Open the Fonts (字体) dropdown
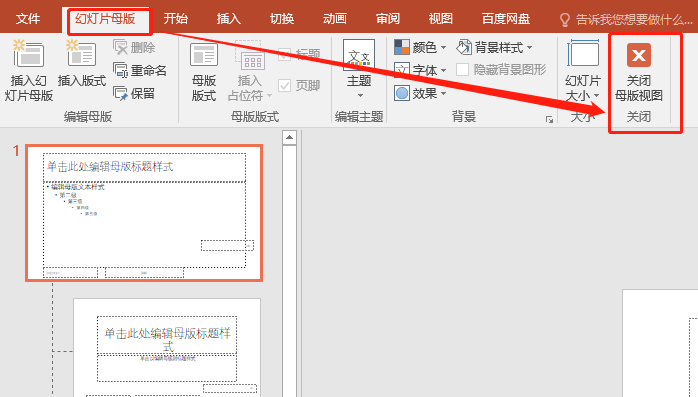 pos(420,70)
